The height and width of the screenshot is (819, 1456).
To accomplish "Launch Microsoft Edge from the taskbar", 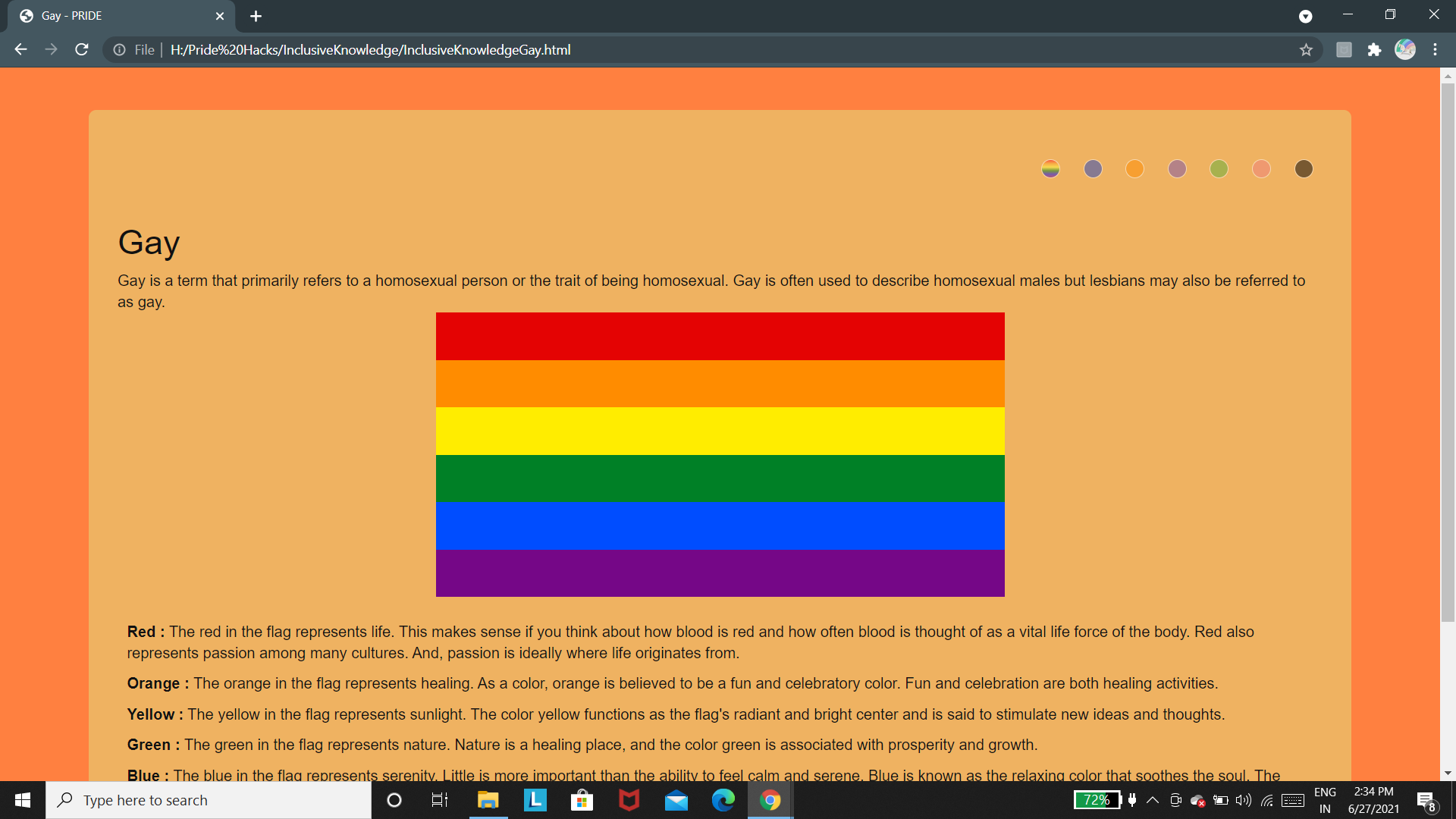I will pyautogui.click(x=723, y=800).
